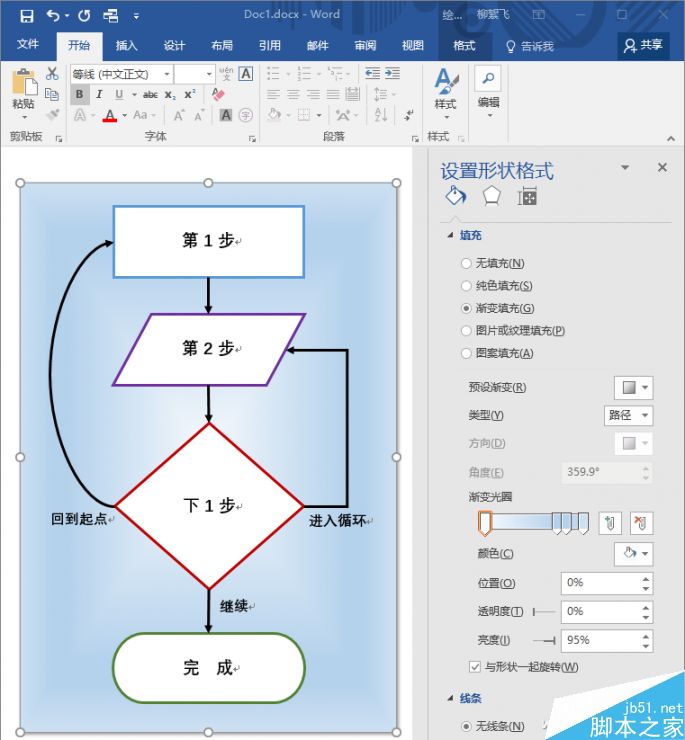Close the 设置形状格式 pane
Image resolution: width=685 pixels, height=740 pixels.
(662, 167)
